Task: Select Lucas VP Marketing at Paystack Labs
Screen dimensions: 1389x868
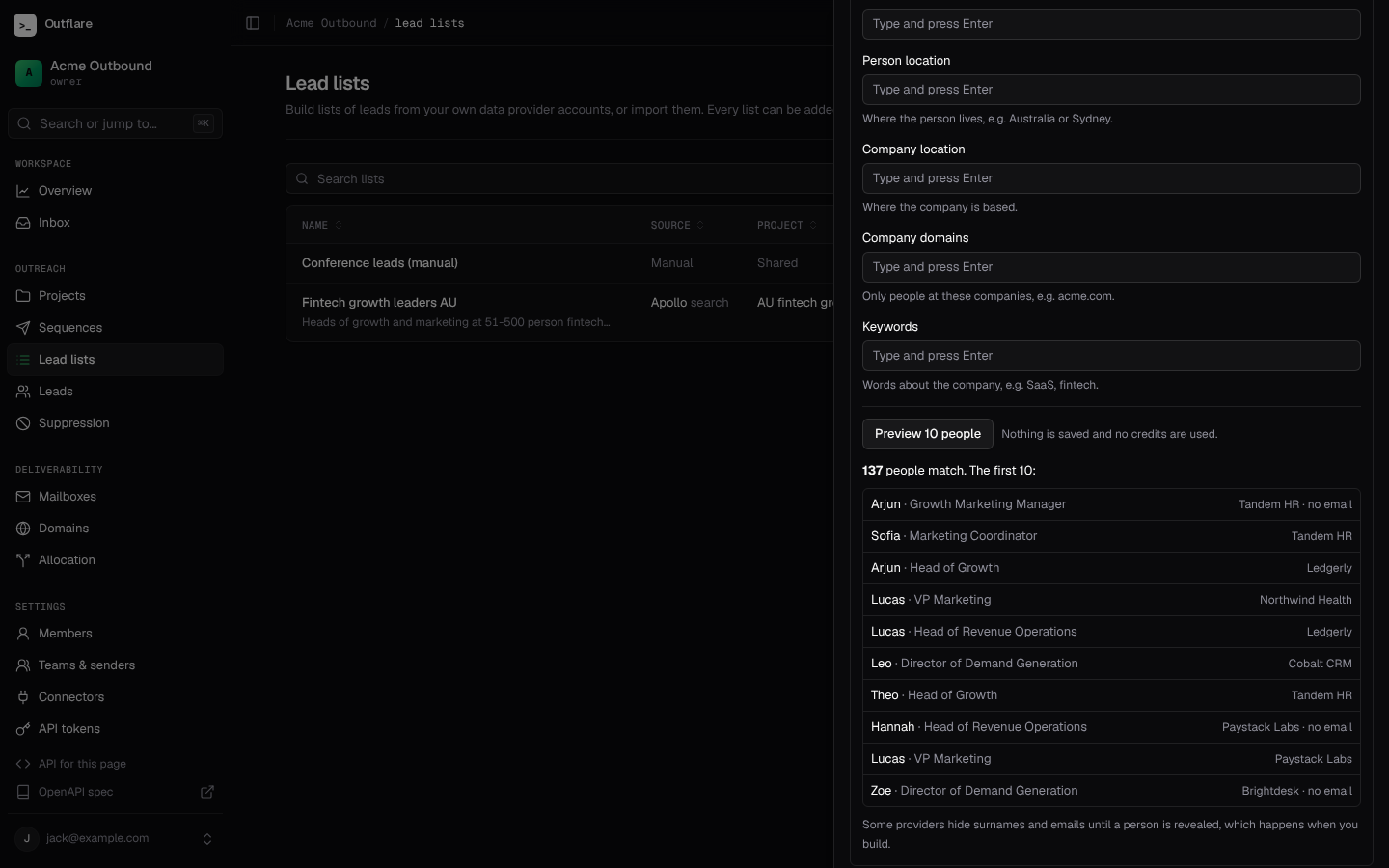Action: click(x=1111, y=759)
